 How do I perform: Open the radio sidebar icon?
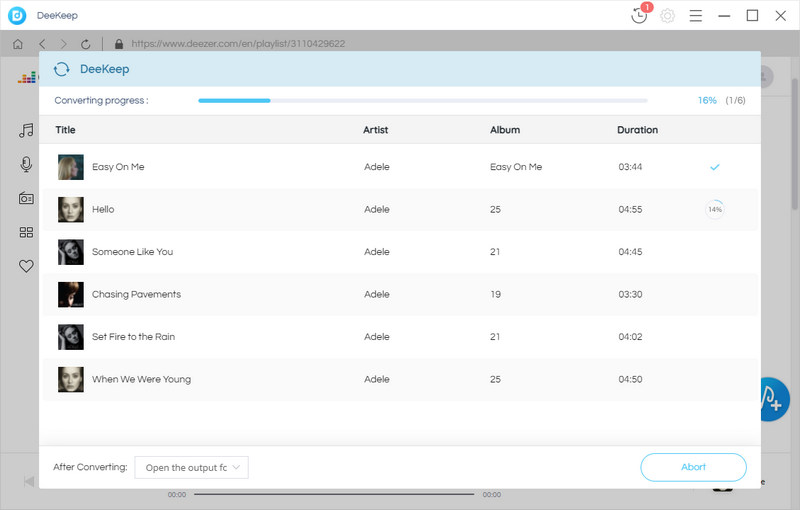26,198
